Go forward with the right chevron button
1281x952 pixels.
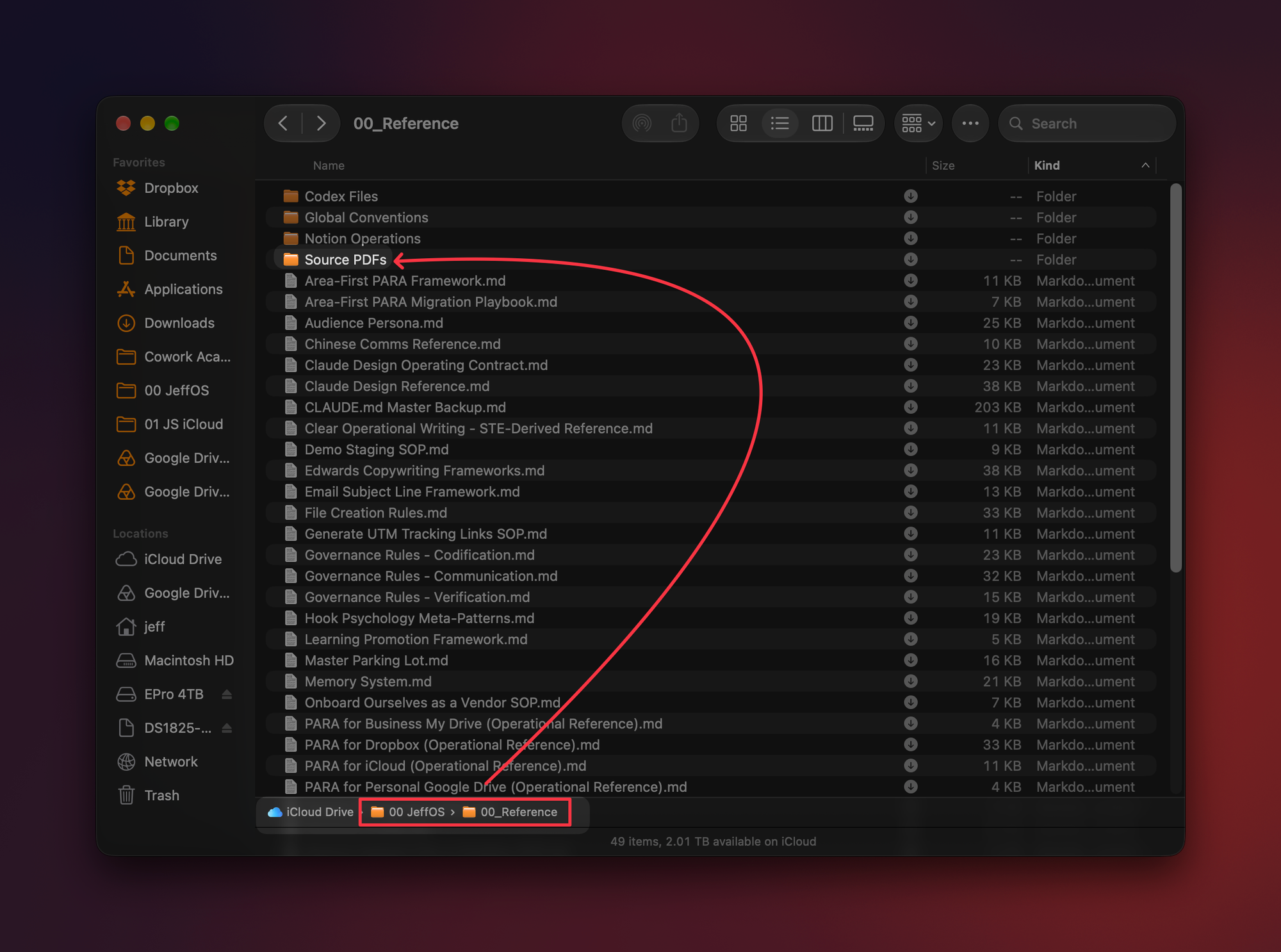click(321, 123)
